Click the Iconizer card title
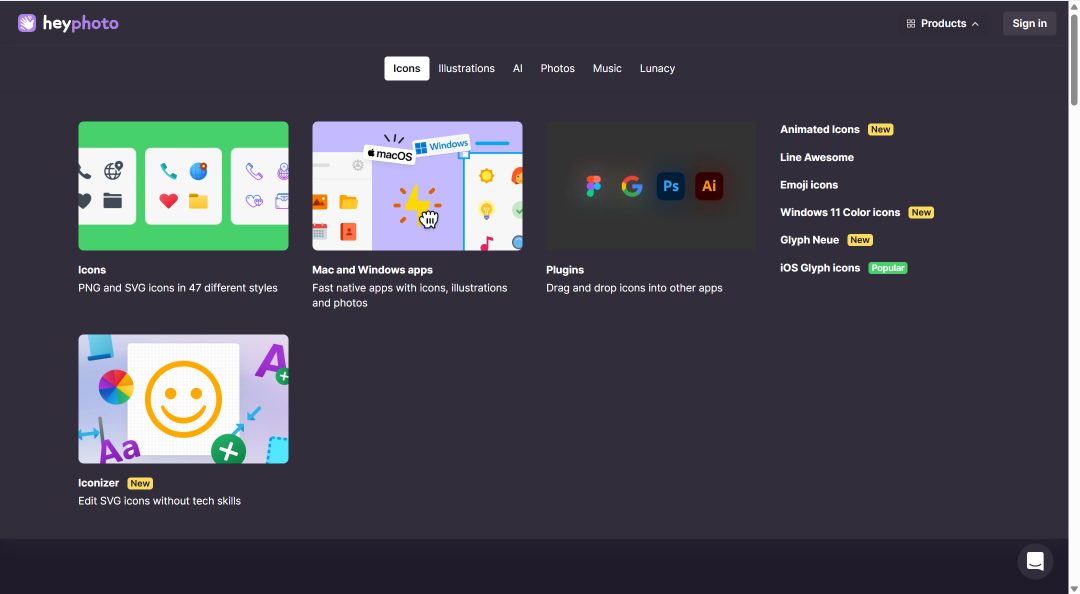 98,483
